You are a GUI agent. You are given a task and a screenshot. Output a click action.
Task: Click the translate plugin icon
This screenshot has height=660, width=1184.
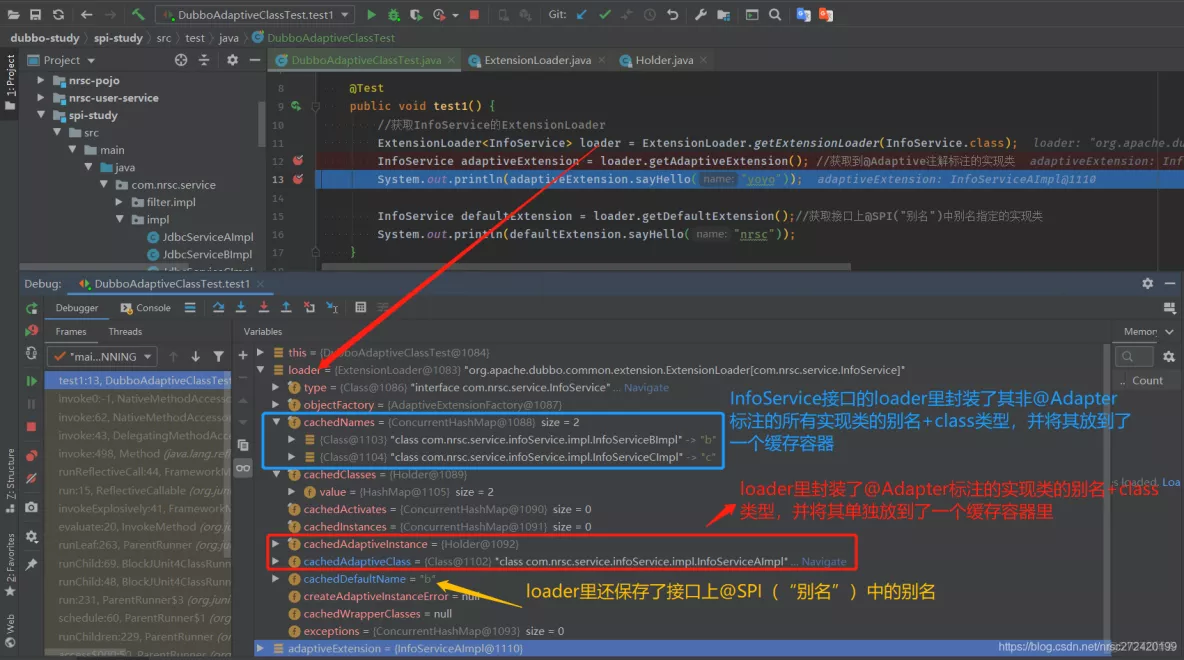803,14
